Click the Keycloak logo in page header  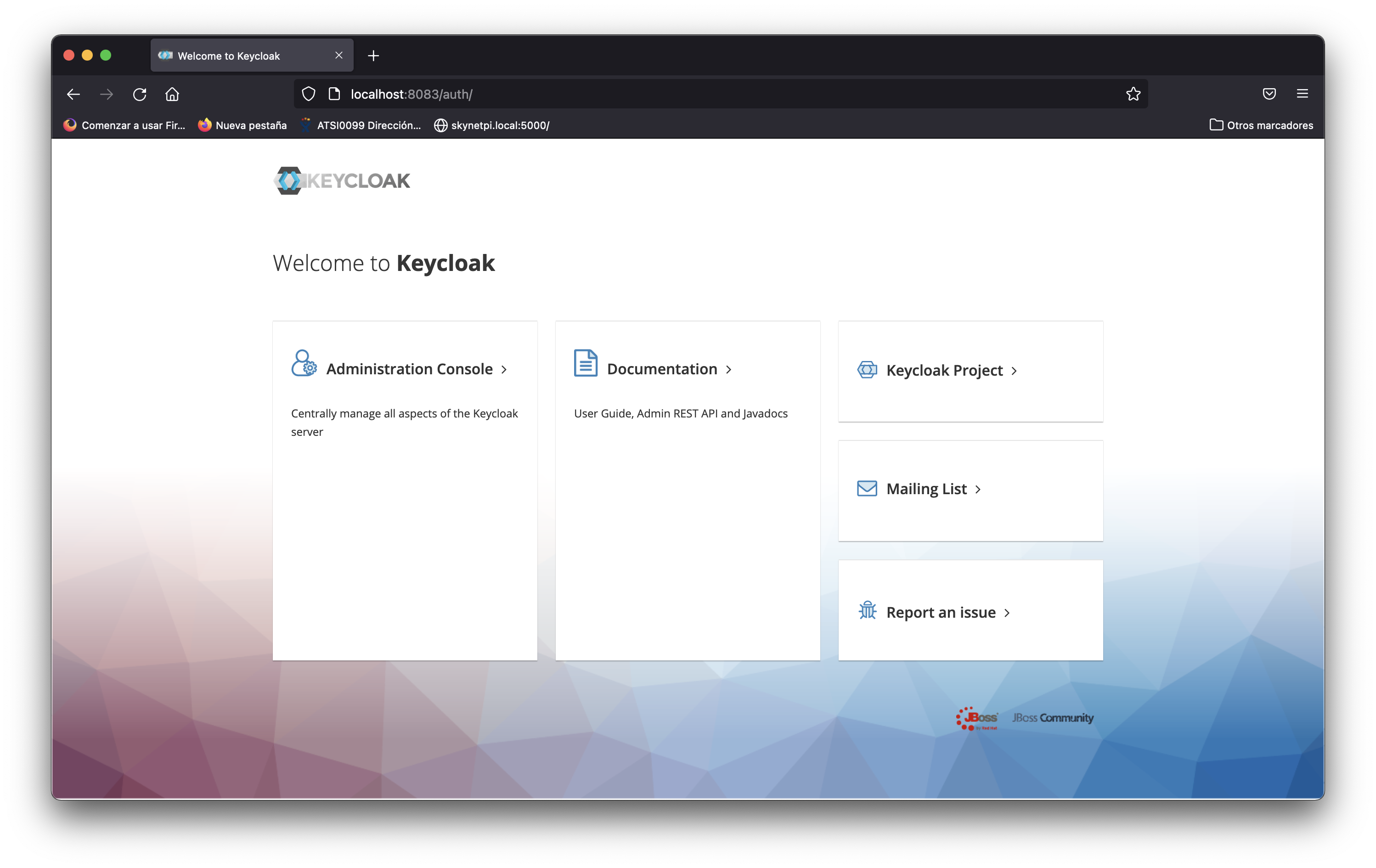[342, 180]
